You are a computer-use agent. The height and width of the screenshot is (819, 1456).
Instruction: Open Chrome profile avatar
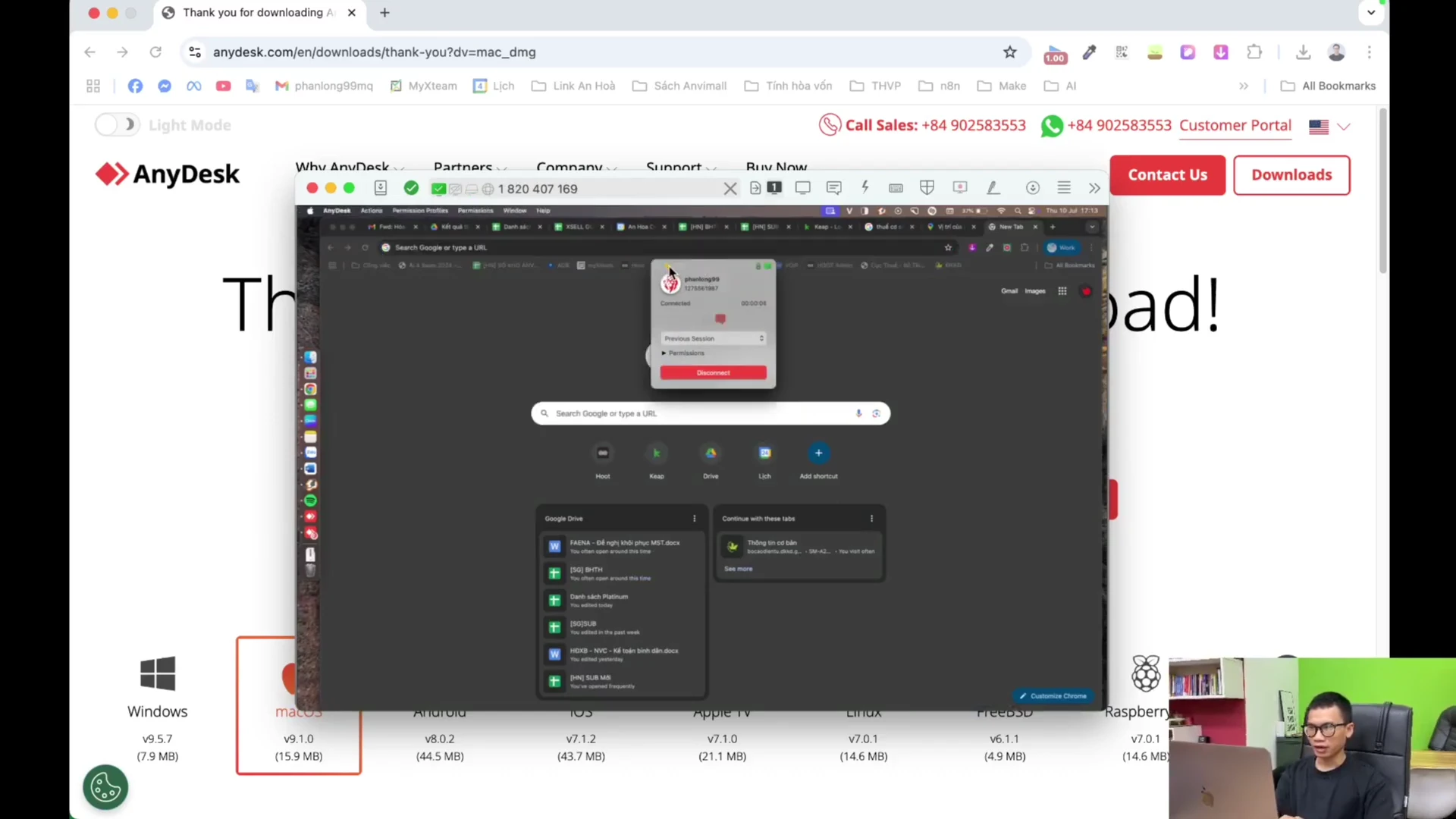point(1336,52)
